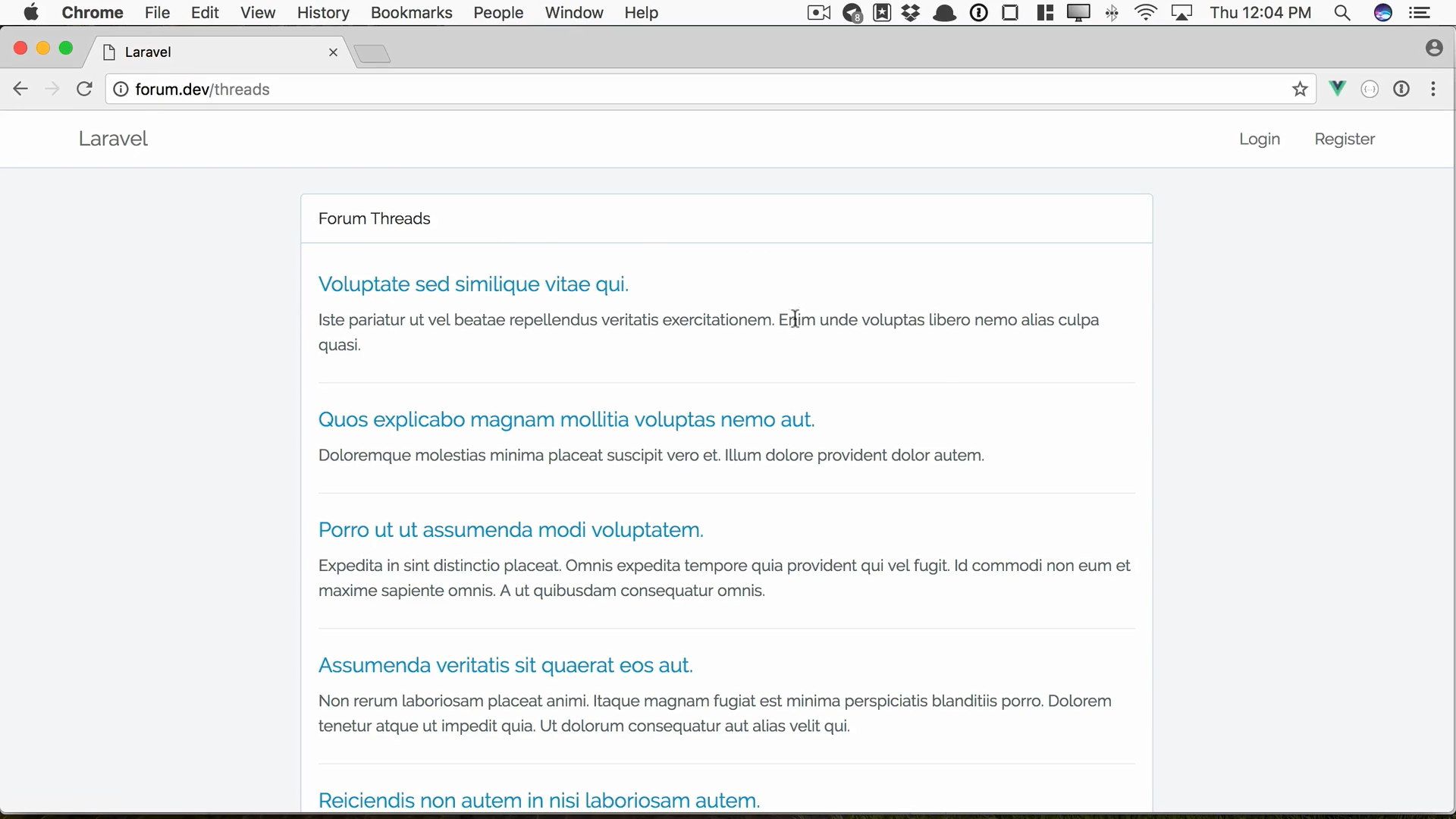Click the Laravel logo/home link
This screenshot has width=1456, height=819.
[113, 138]
